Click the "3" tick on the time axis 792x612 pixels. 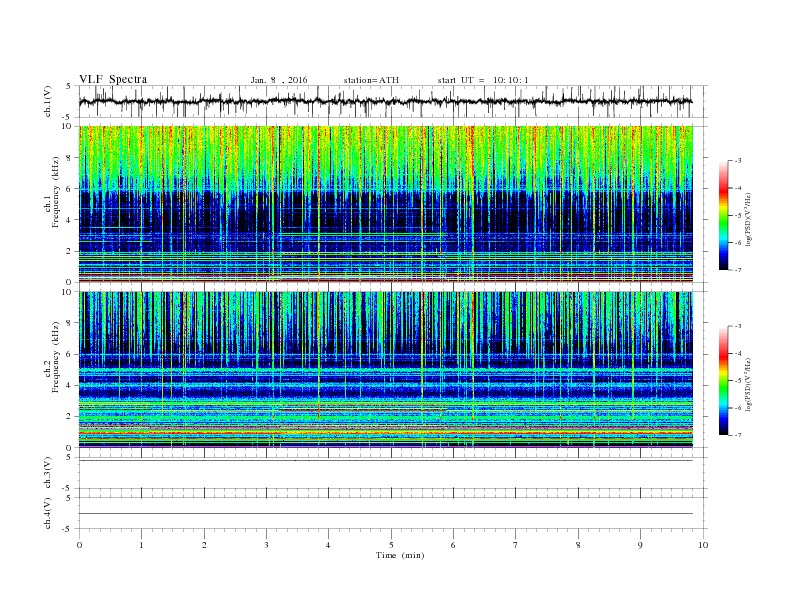tap(266, 545)
